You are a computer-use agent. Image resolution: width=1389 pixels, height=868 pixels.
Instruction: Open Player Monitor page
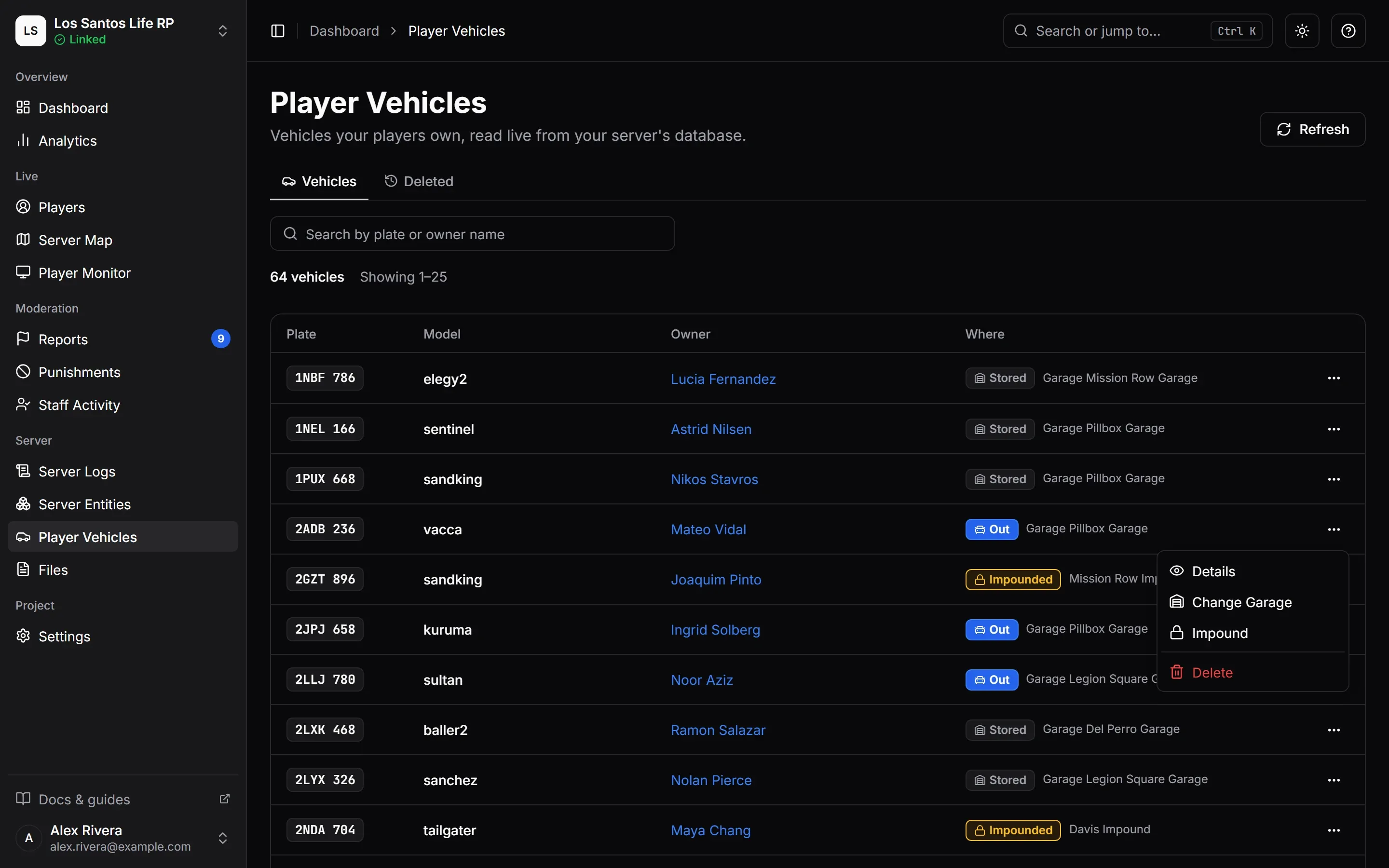tap(123, 272)
